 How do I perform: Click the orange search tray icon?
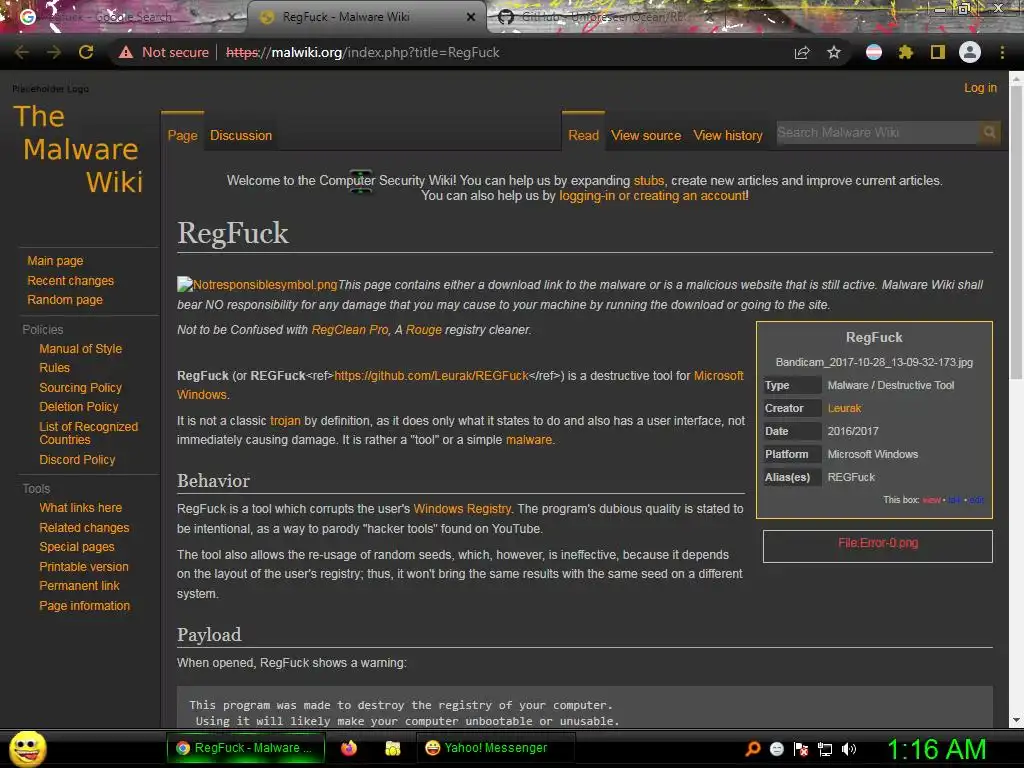pos(753,748)
